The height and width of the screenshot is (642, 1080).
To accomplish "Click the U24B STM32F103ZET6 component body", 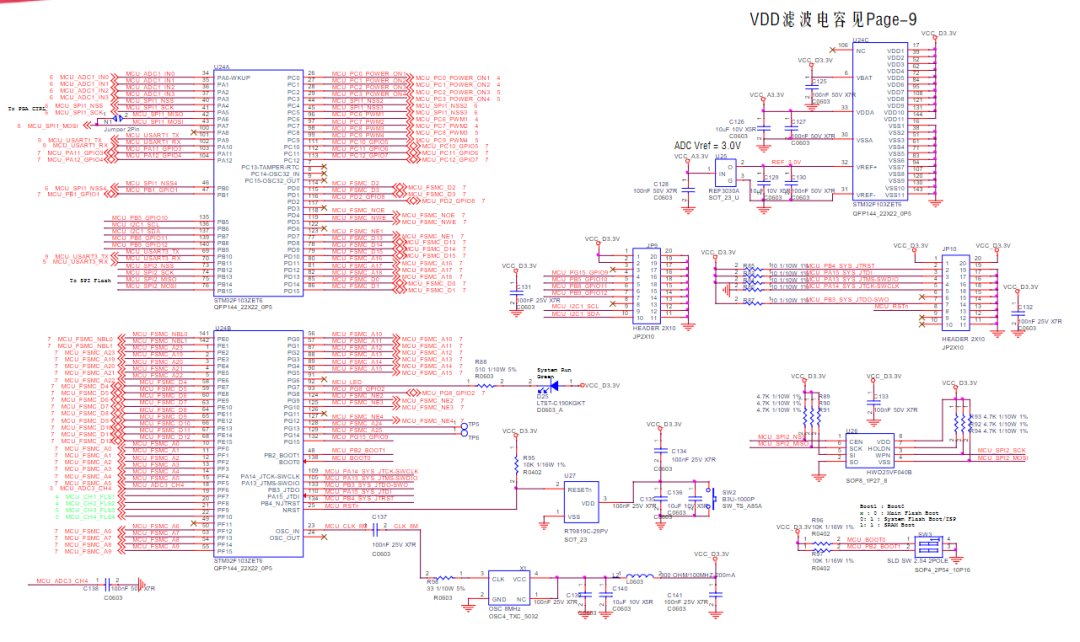I will [258, 444].
